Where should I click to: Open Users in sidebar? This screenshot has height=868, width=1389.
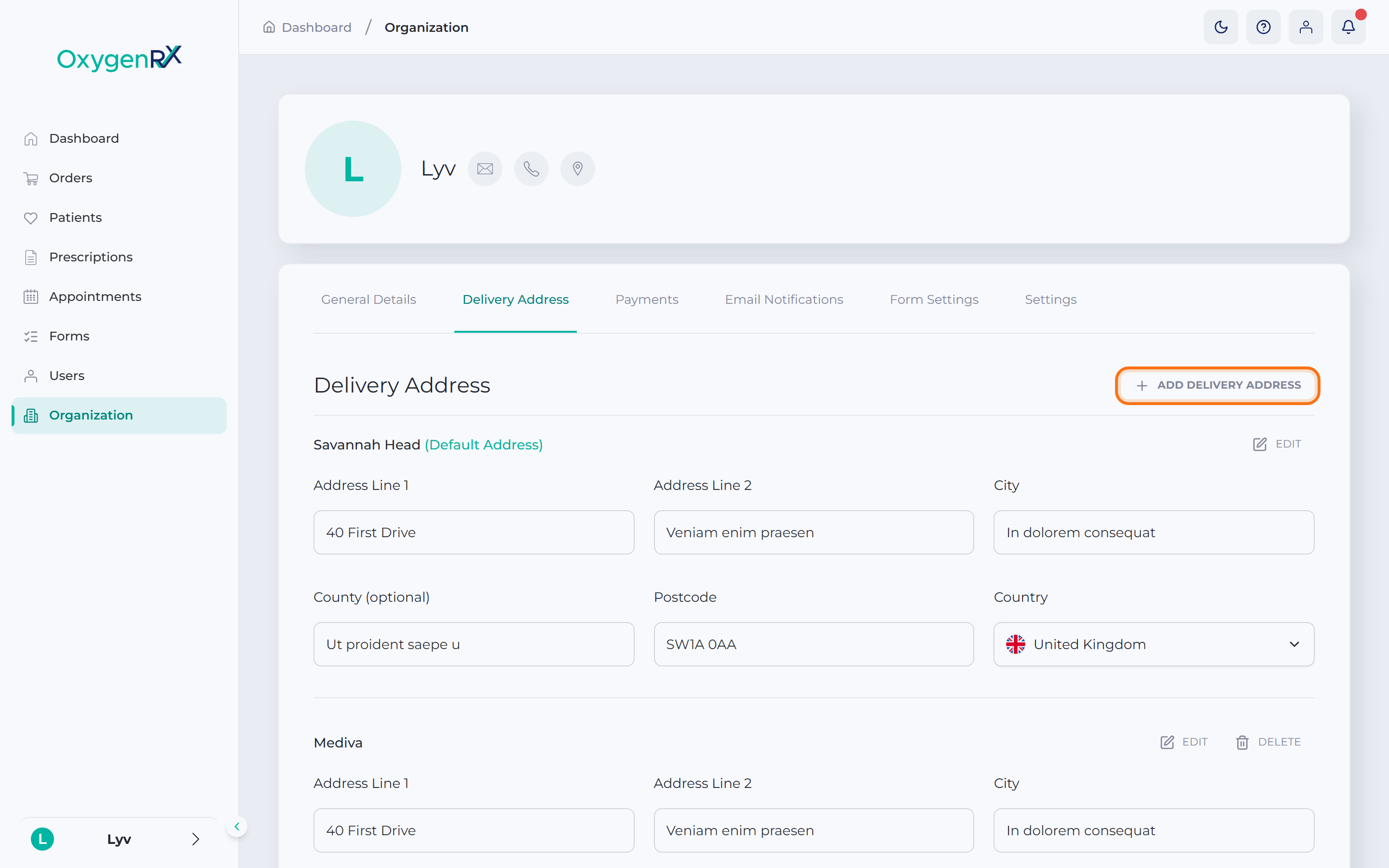click(x=119, y=376)
